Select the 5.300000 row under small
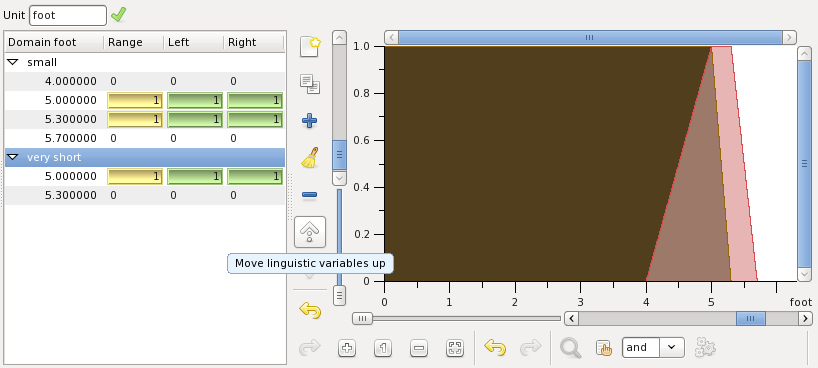This screenshot has height=368, width=818. click(145, 119)
